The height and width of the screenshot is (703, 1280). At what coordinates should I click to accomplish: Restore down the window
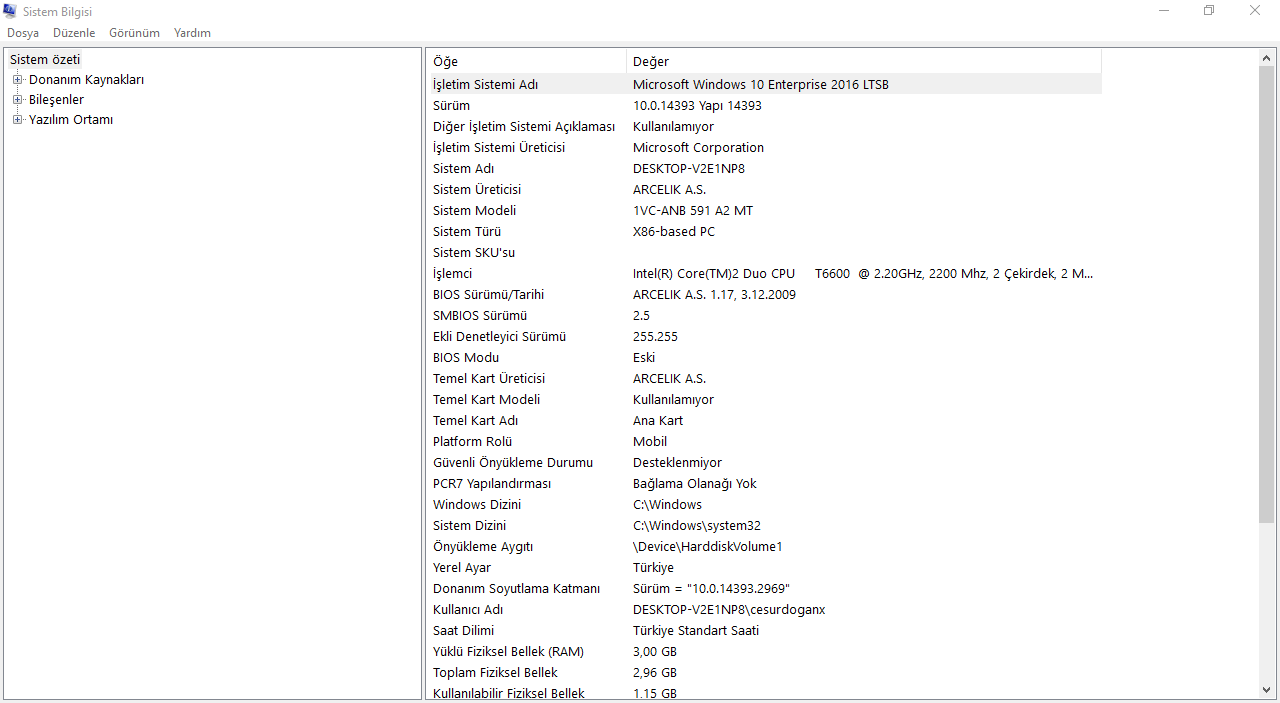click(x=1209, y=11)
